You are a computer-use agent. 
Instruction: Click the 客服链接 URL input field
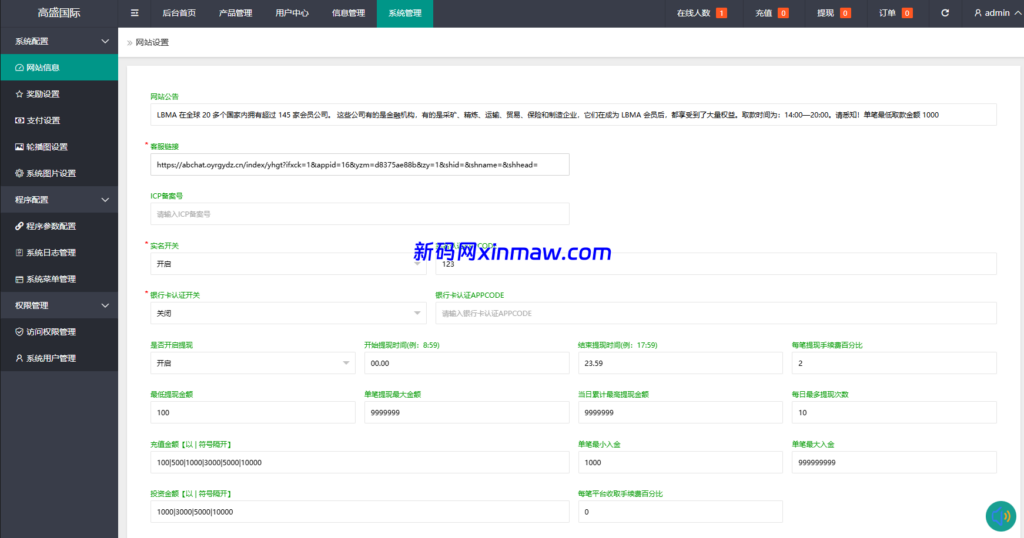coord(360,165)
